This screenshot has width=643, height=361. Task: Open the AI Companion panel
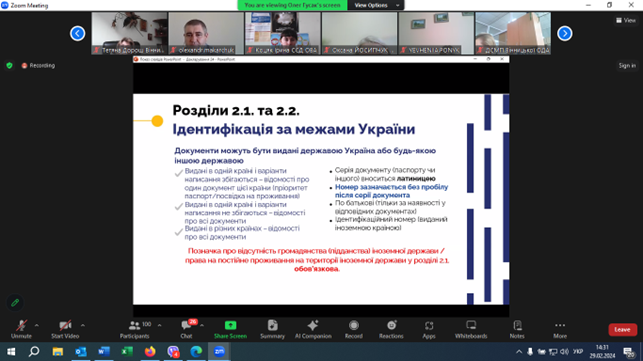click(x=313, y=329)
